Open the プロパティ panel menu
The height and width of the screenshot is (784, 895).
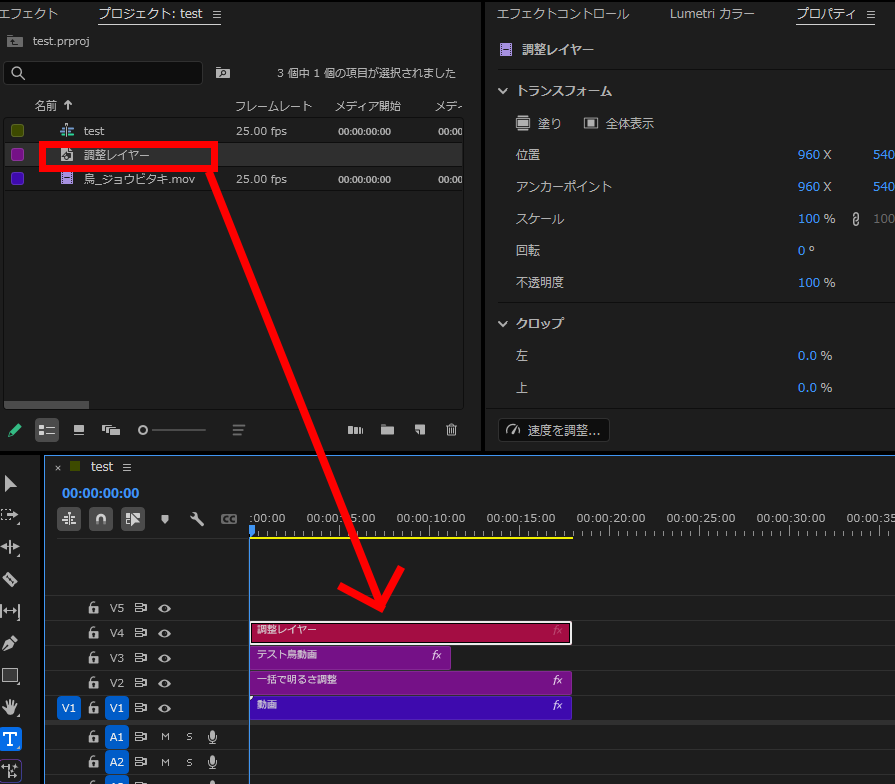coord(870,14)
